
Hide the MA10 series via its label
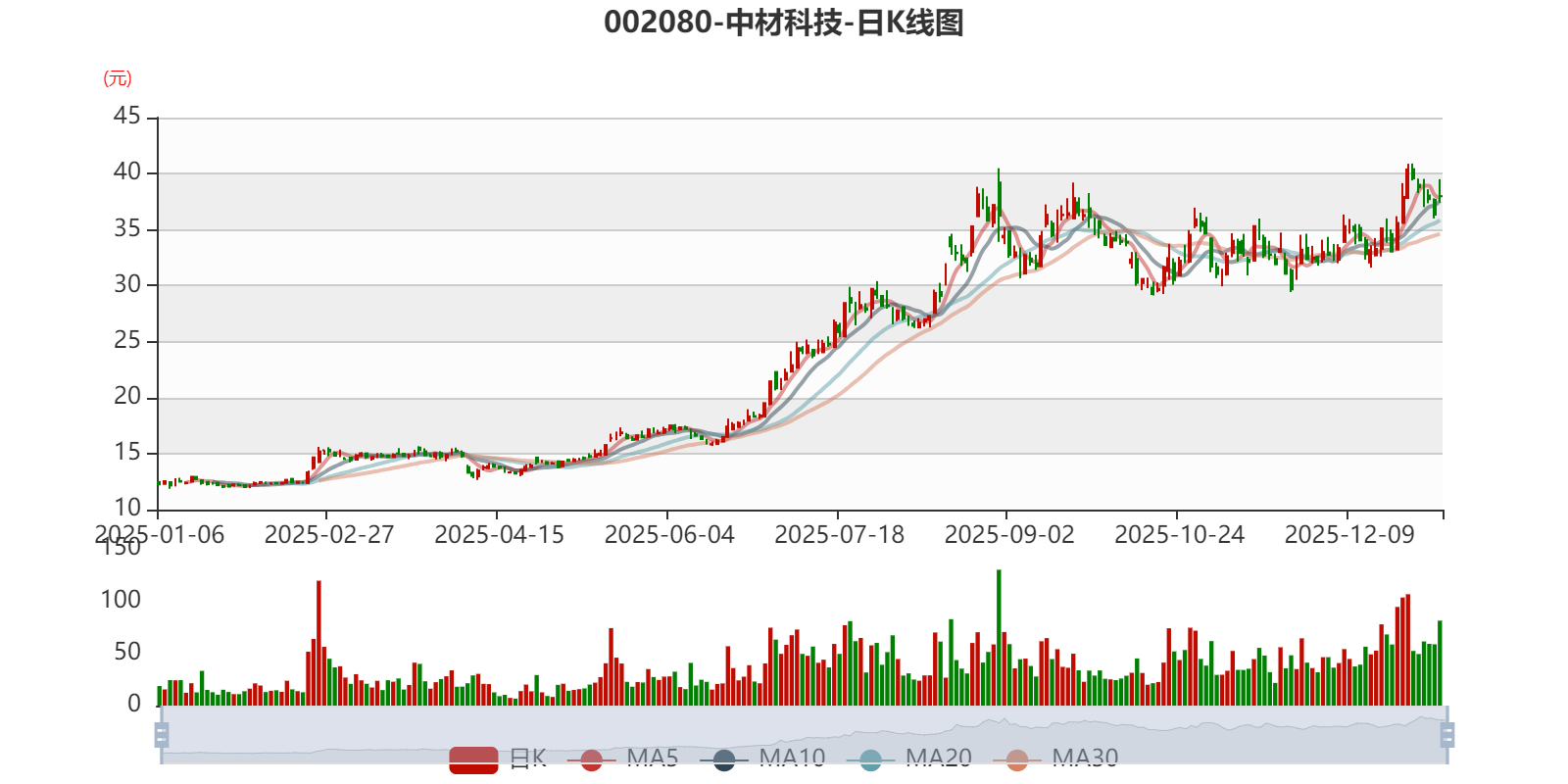pos(792,758)
